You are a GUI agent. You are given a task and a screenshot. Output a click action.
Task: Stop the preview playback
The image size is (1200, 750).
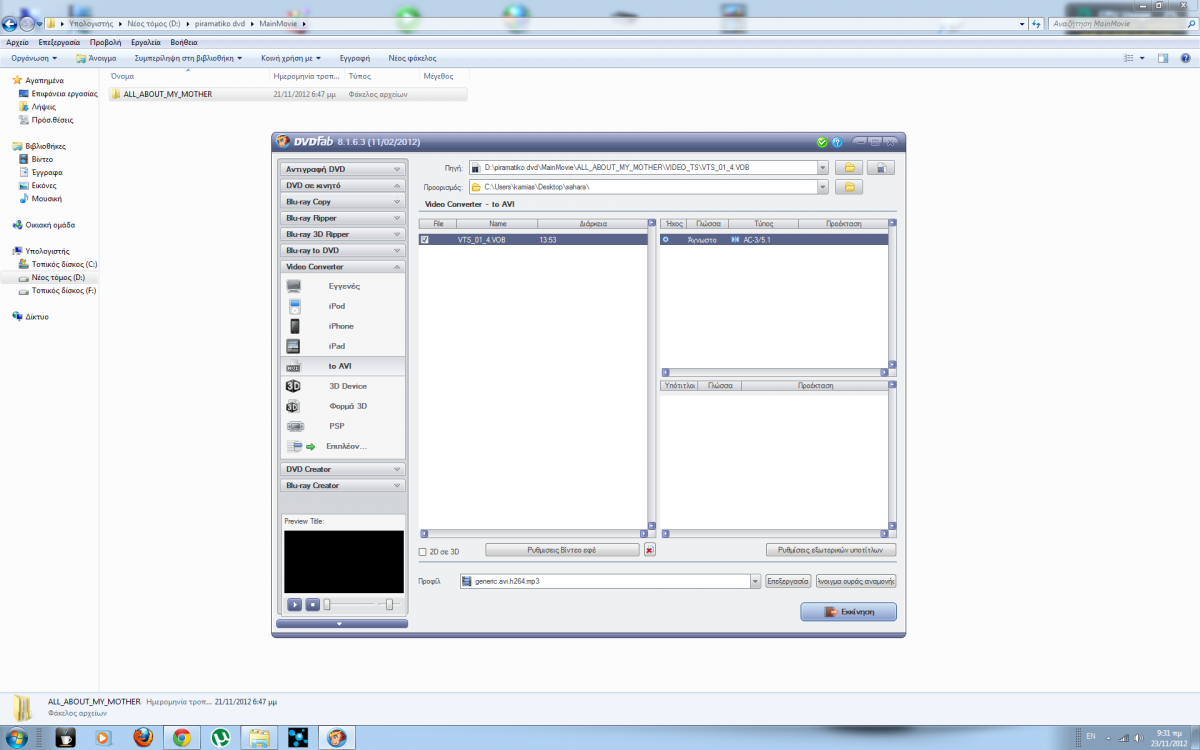coord(312,604)
